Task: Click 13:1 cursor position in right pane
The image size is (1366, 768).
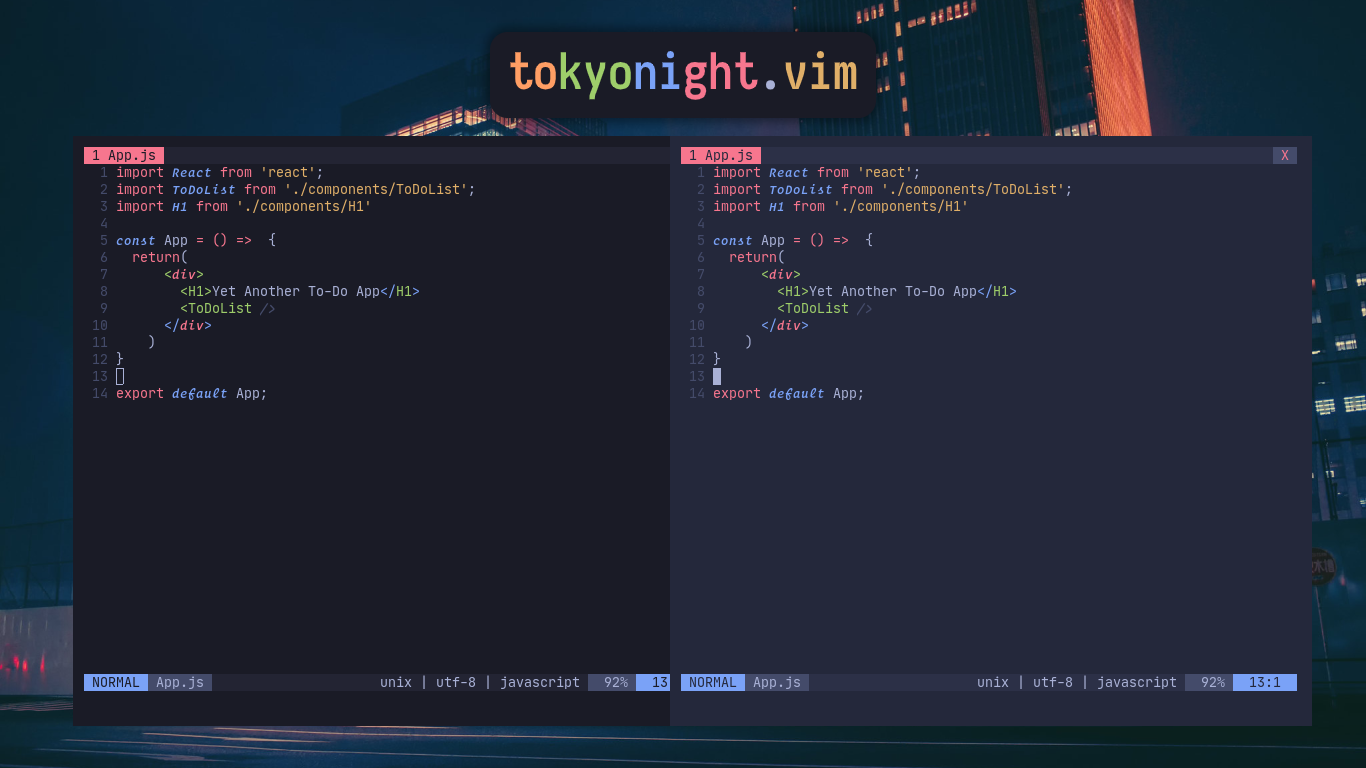Action: coord(1265,682)
